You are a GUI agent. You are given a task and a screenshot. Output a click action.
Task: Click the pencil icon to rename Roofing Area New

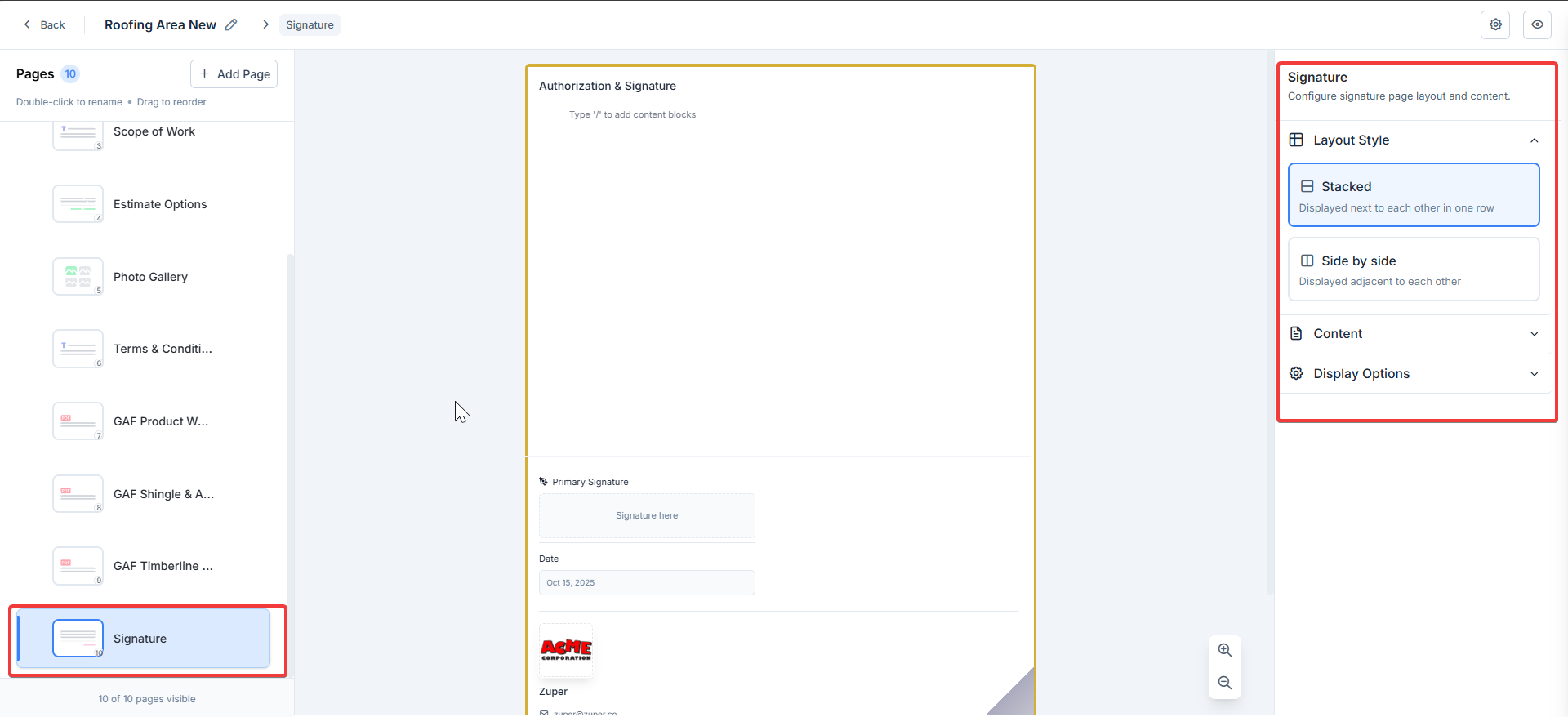[x=231, y=24]
